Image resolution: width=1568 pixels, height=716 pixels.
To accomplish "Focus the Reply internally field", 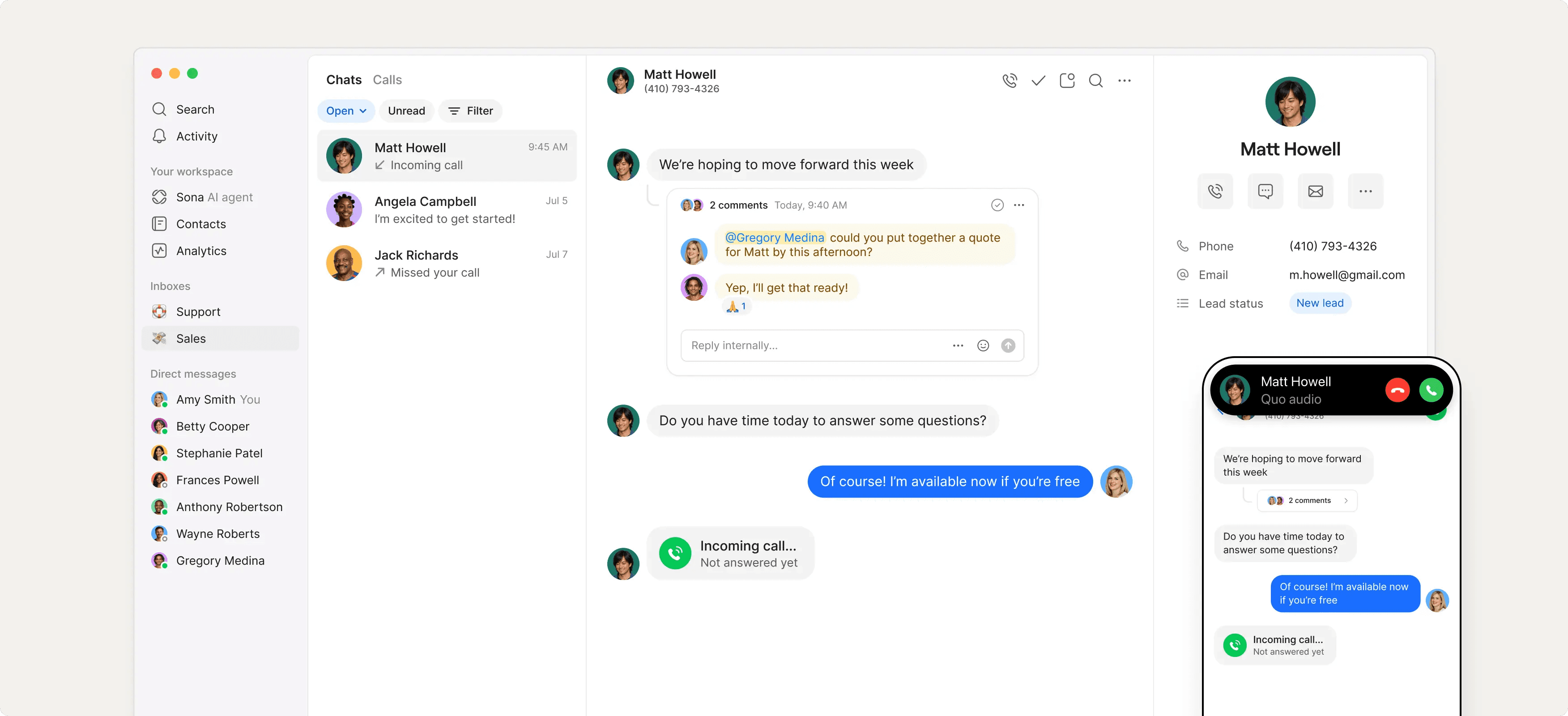I will point(852,346).
